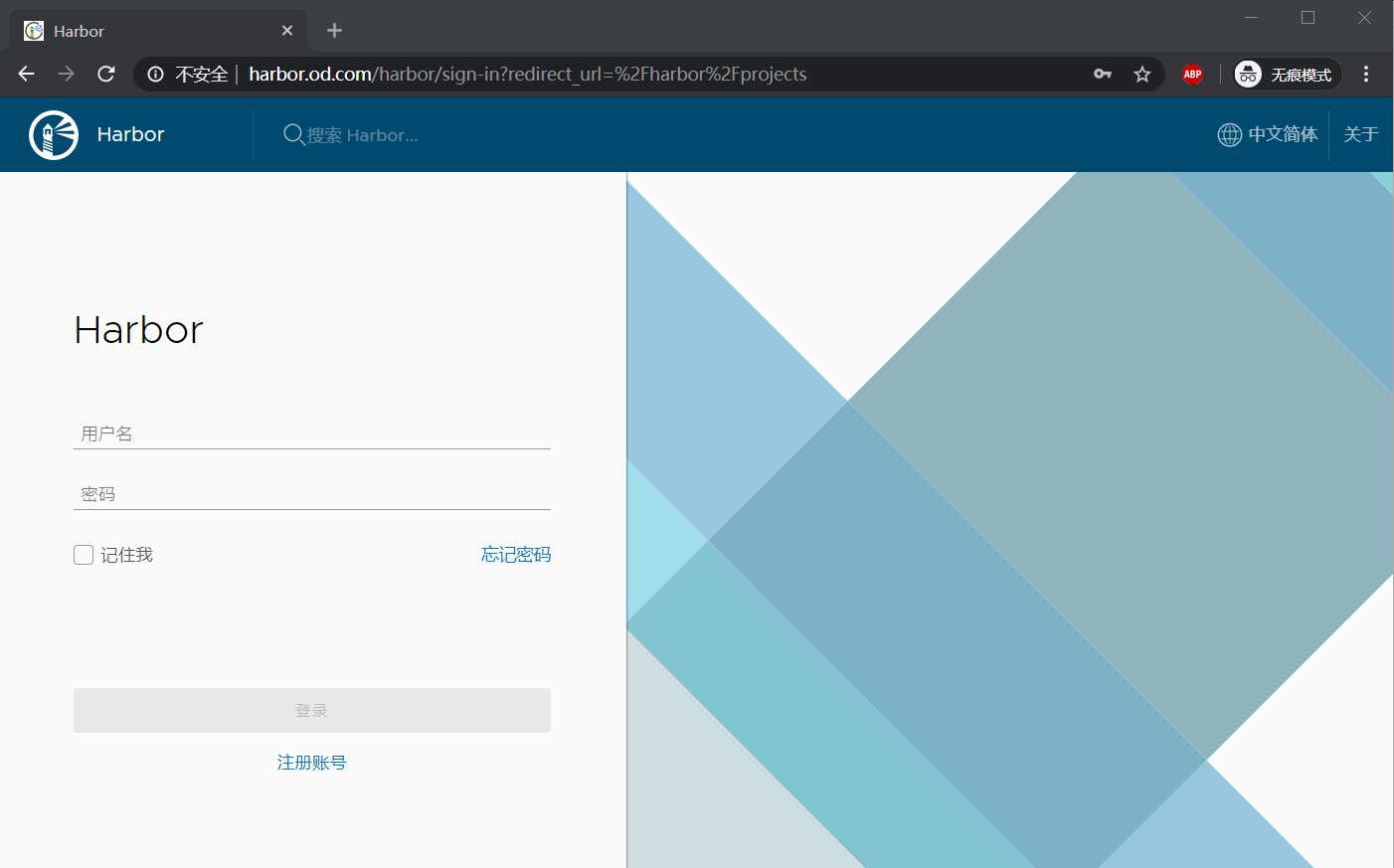Open saved passwords key icon

[x=1103, y=74]
